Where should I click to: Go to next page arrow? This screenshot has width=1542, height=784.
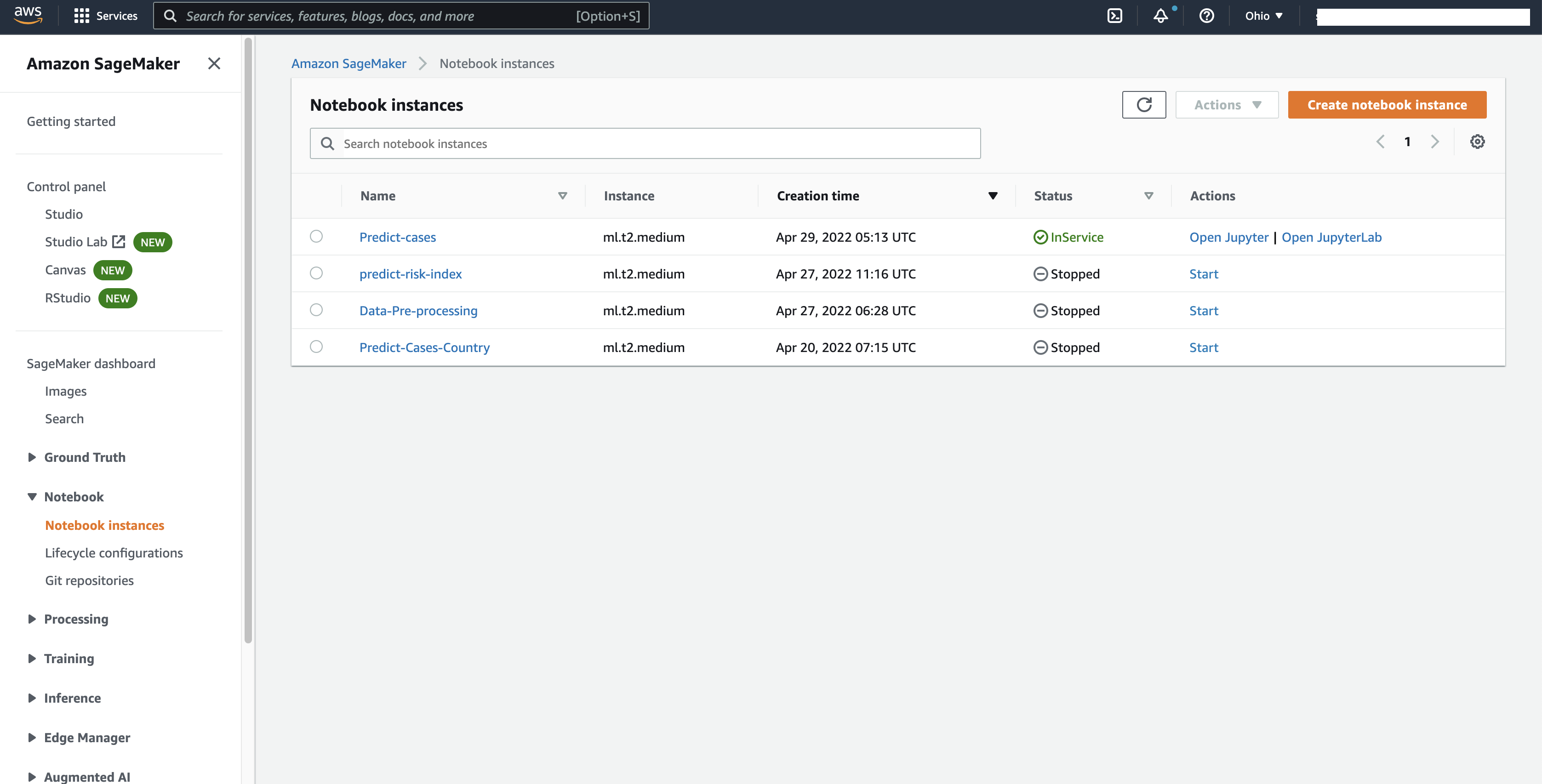pyautogui.click(x=1434, y=142)
